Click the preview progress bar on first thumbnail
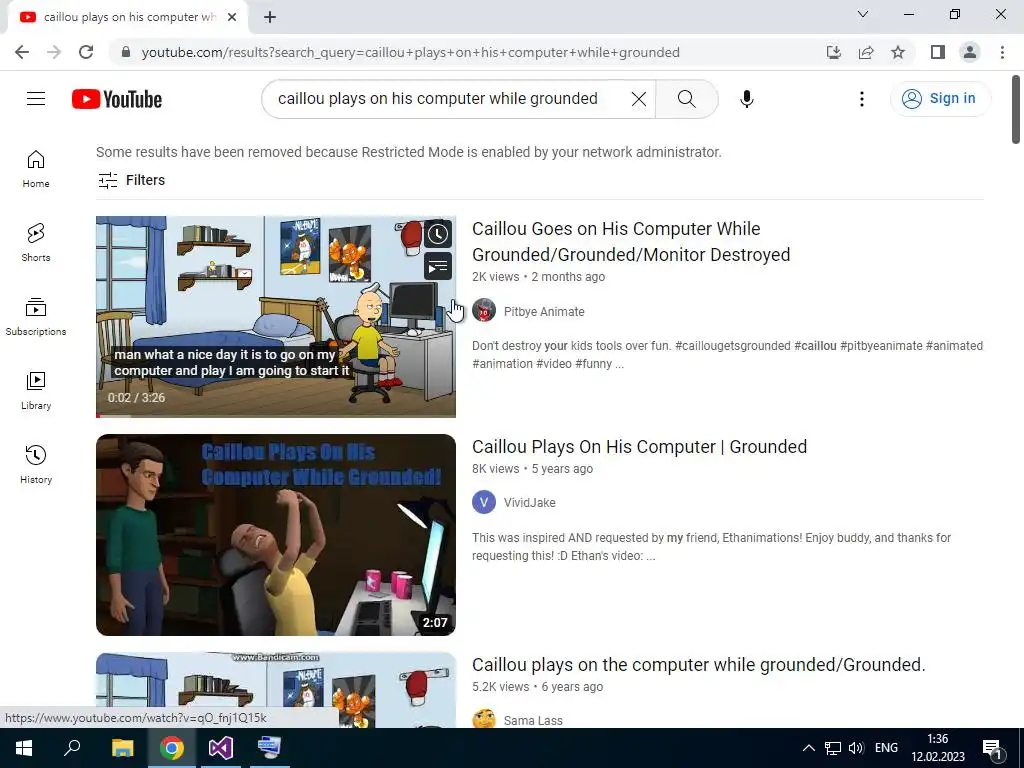Image resolution: width=1024 pixels, height=768 pixels. [x=276, y=415]
